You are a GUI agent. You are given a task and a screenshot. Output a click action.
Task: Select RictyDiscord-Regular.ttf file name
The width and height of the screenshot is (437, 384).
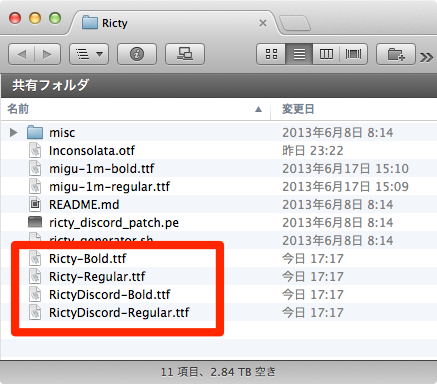[119, 313]
